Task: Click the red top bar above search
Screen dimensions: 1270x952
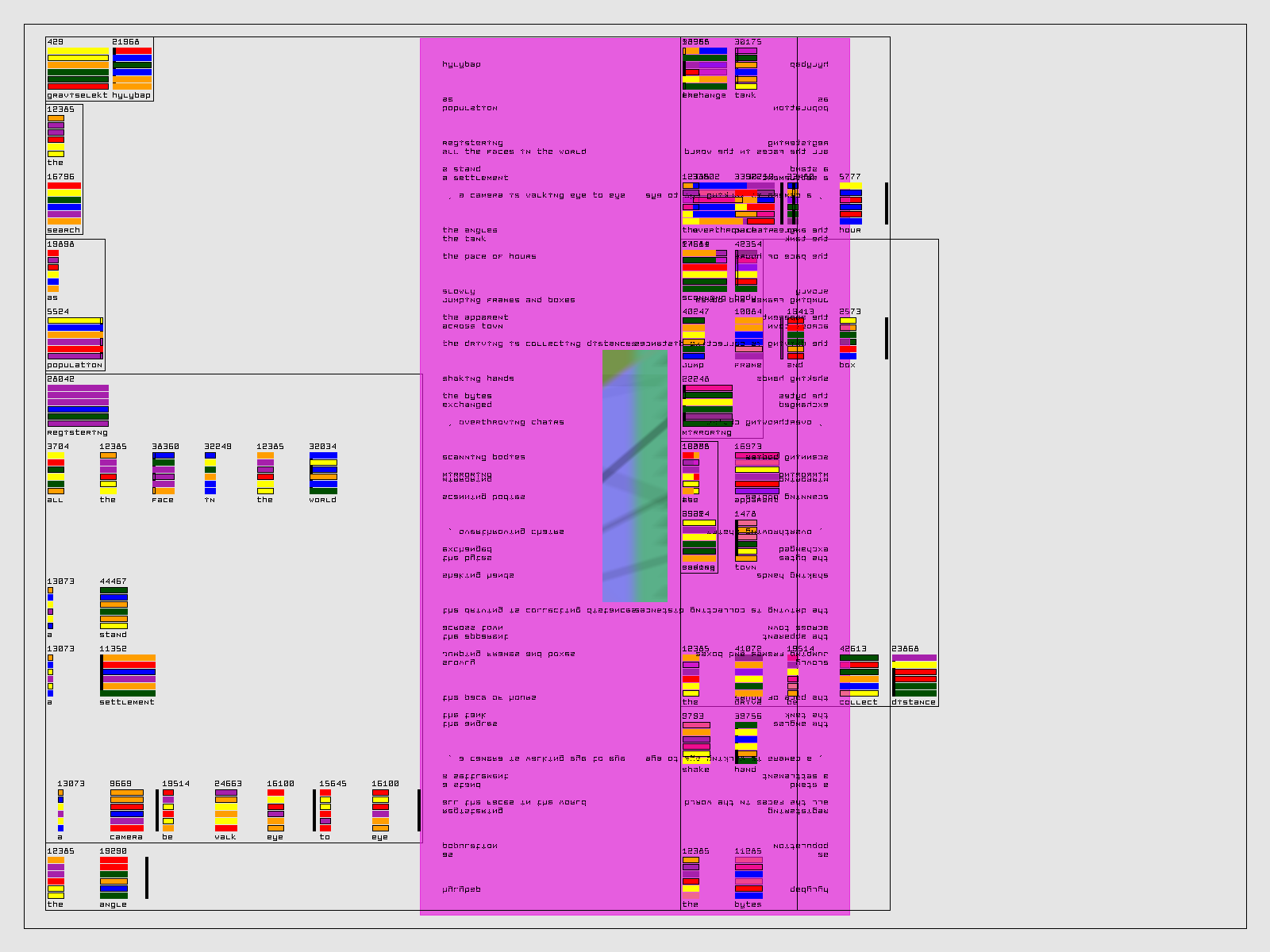Action: point(63,186)
